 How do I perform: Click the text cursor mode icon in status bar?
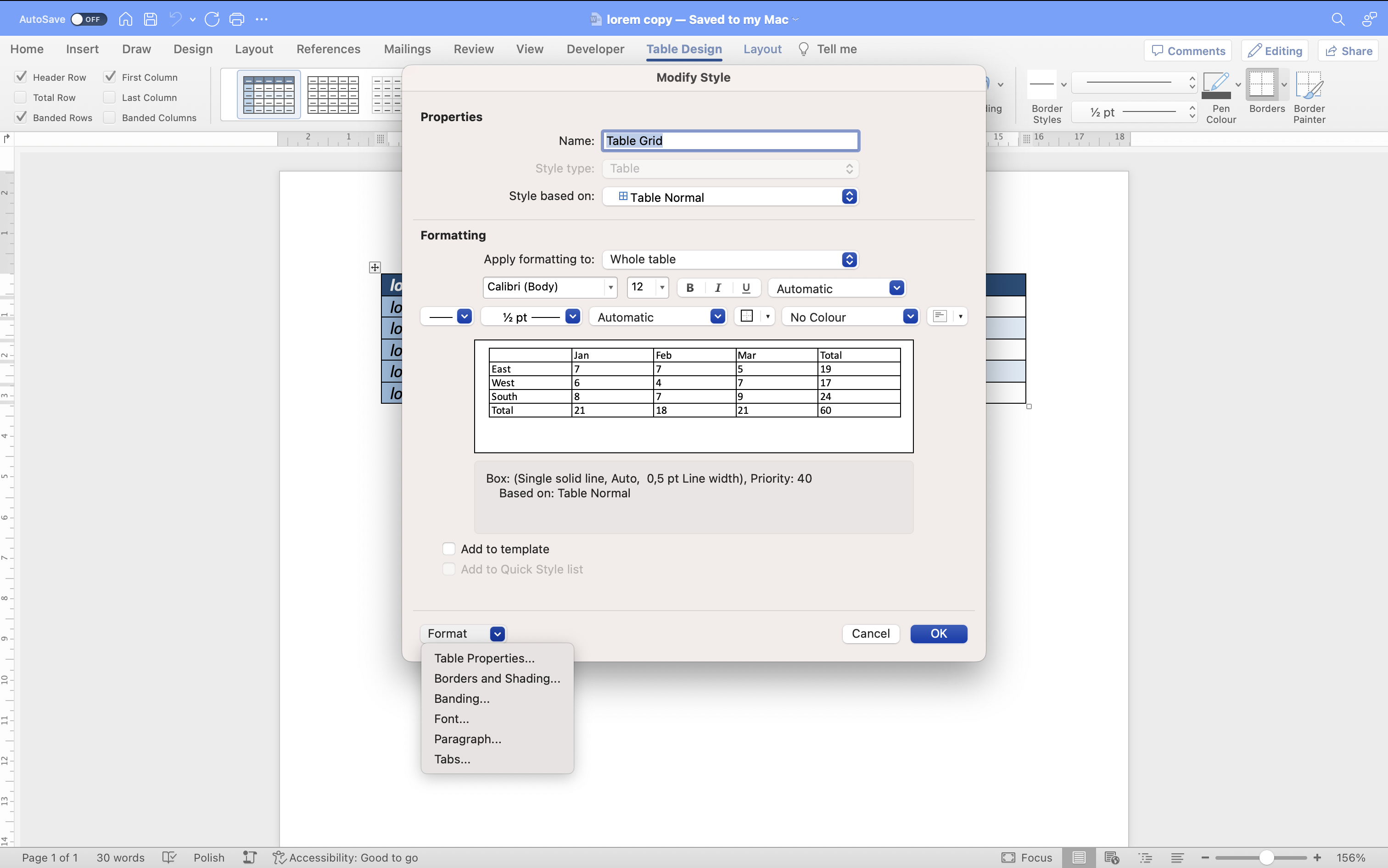pyautogui.click(x=249, y=857)
